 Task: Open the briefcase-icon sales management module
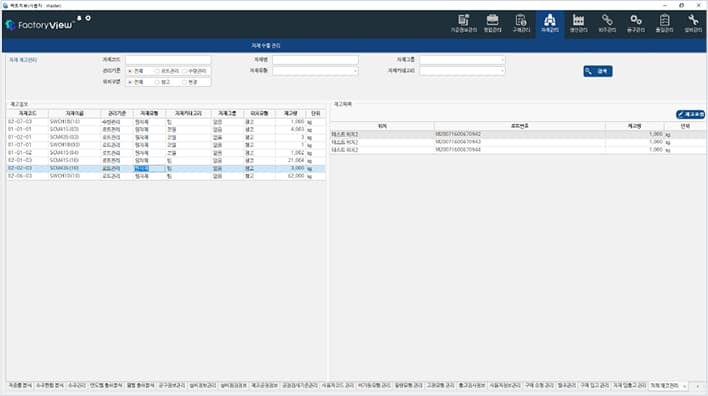(x=492, y=23)
